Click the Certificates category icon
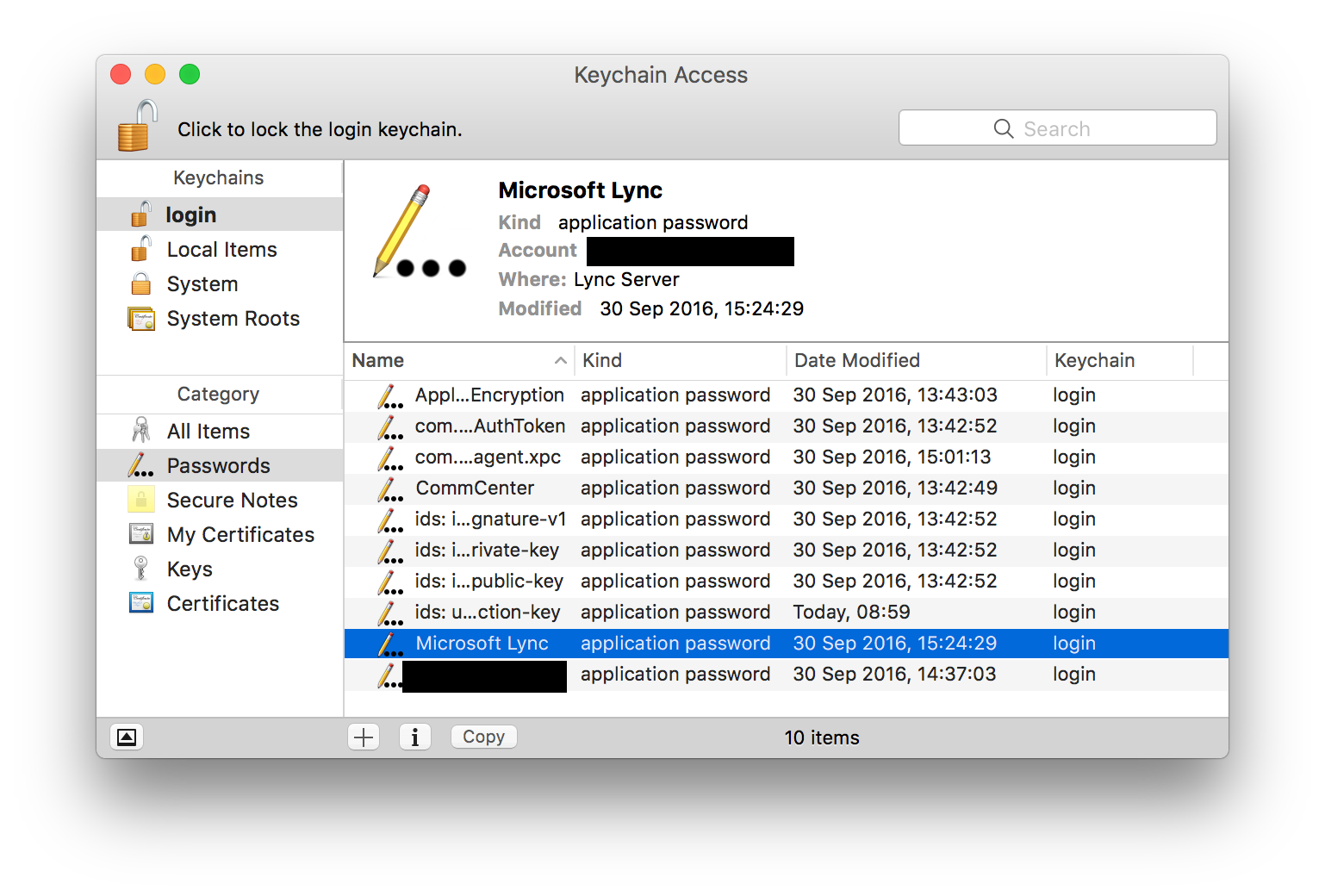 point(141,602)
